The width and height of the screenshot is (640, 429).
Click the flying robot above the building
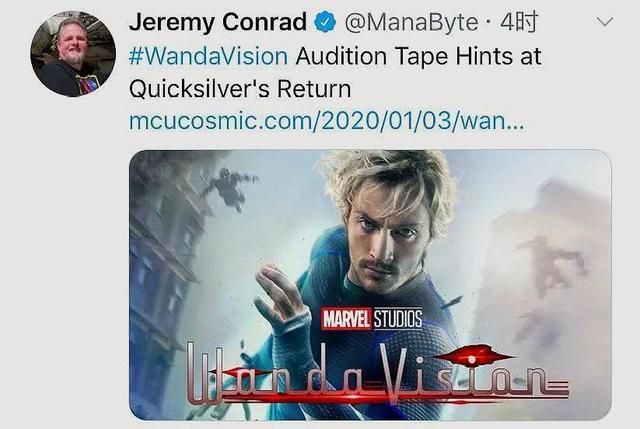click(x=227, y=188)
